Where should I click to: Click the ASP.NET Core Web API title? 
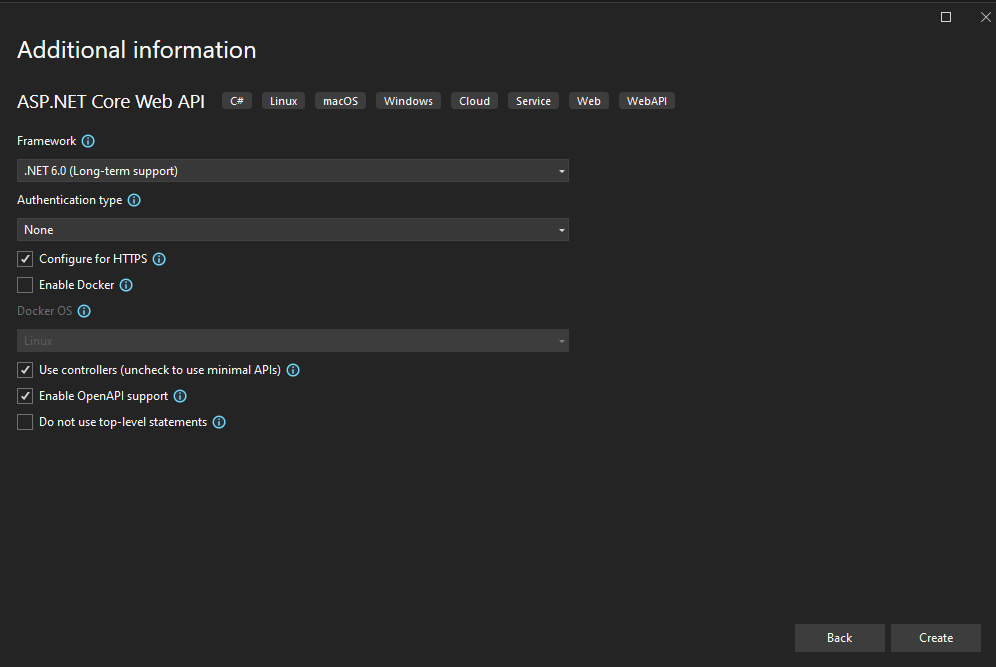111,102
